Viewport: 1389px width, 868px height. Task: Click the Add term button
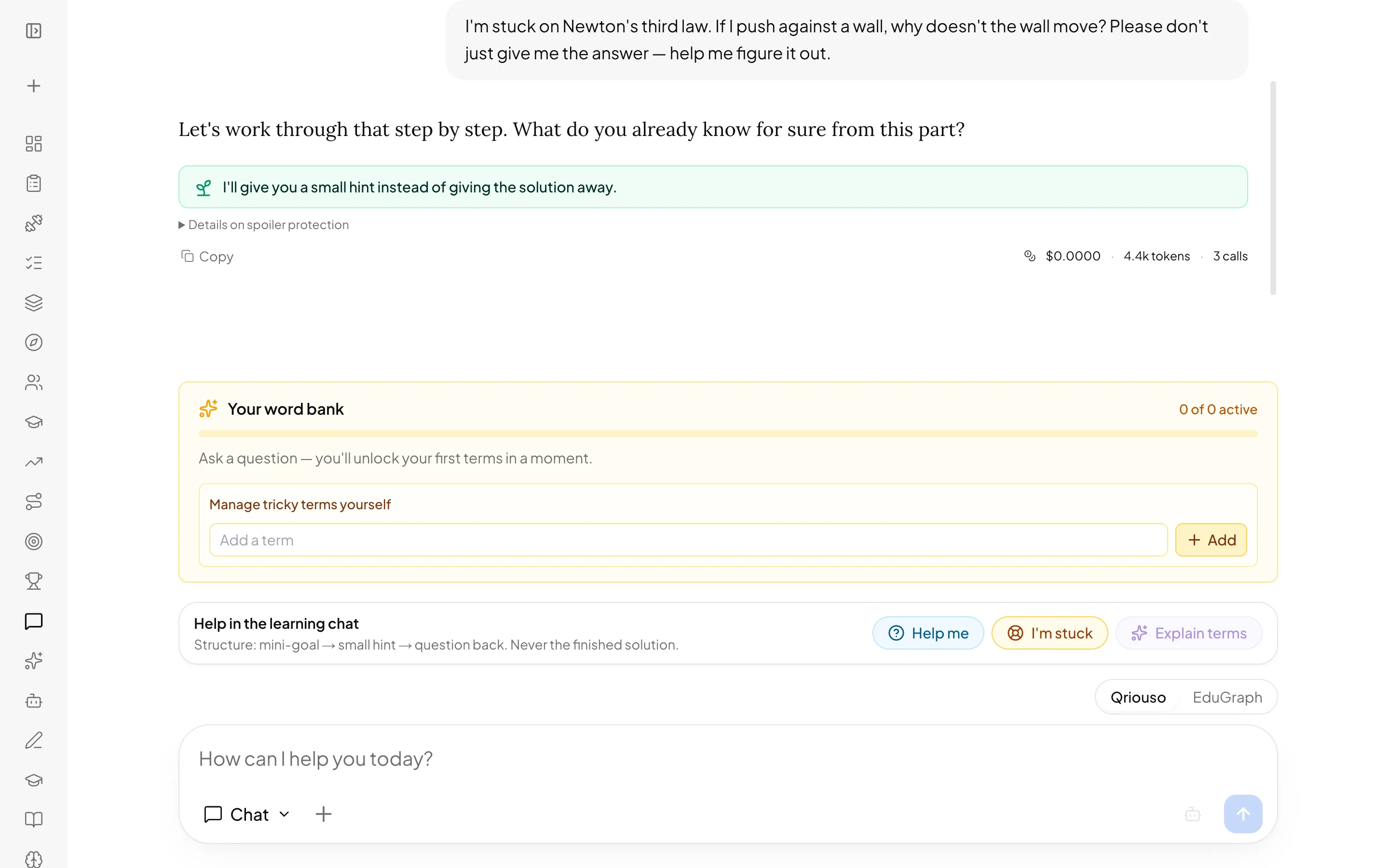(1211, 540)
